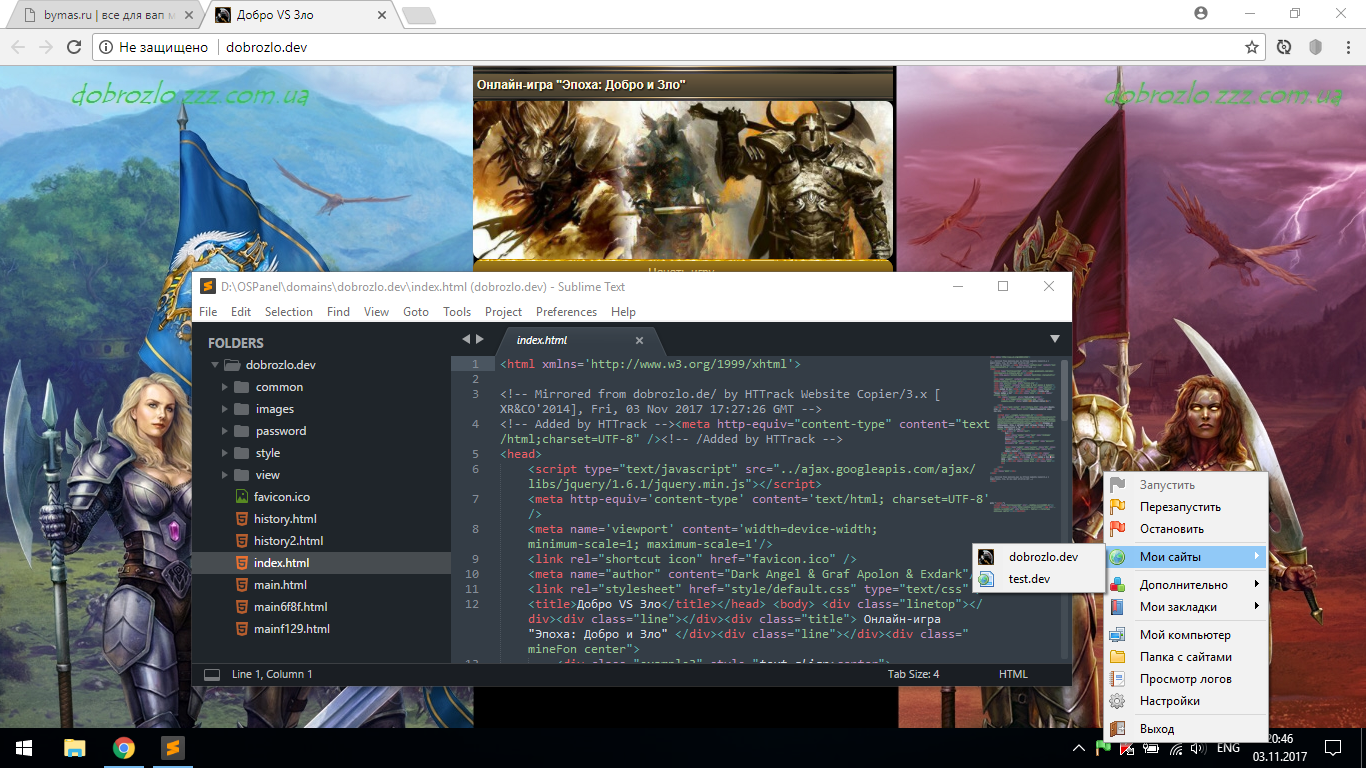The height and width of the screenshot is (768, 1366).
Task: Open Мои закладки submenu in OSPanel menu
Action: [1186, 607]
